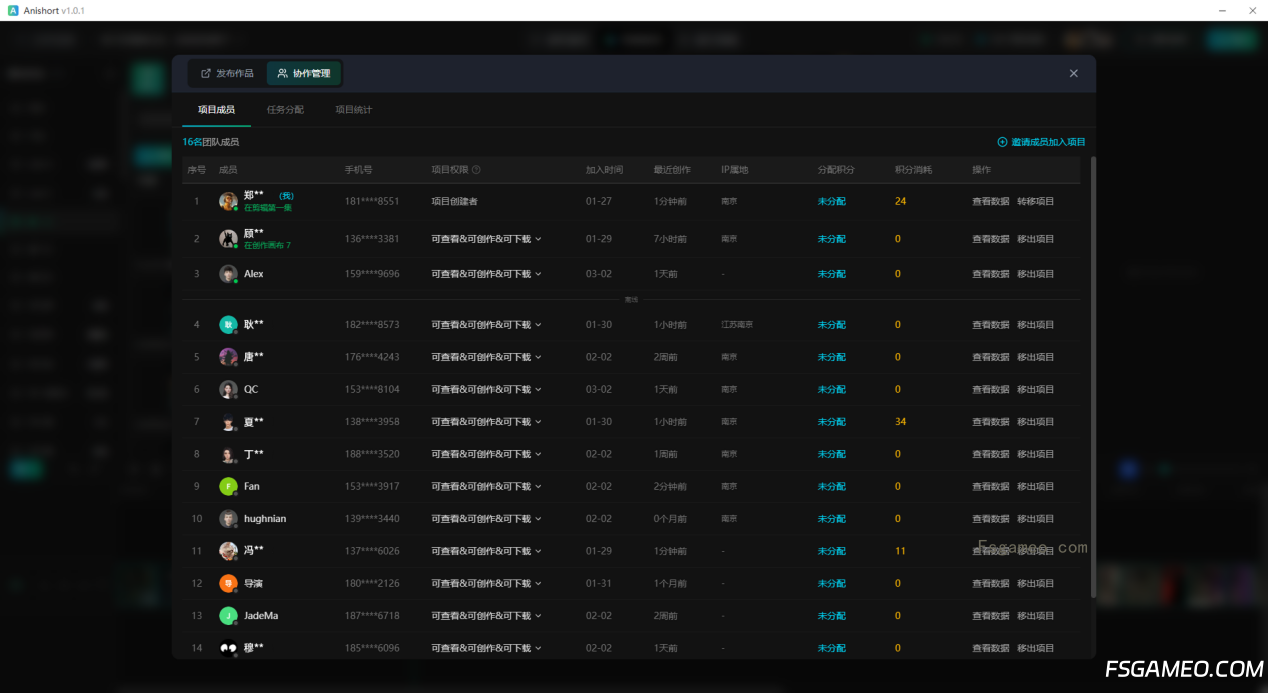Click the avatar of member 郑**
This screenshot has width=1268, height=693.
(228, 201)
